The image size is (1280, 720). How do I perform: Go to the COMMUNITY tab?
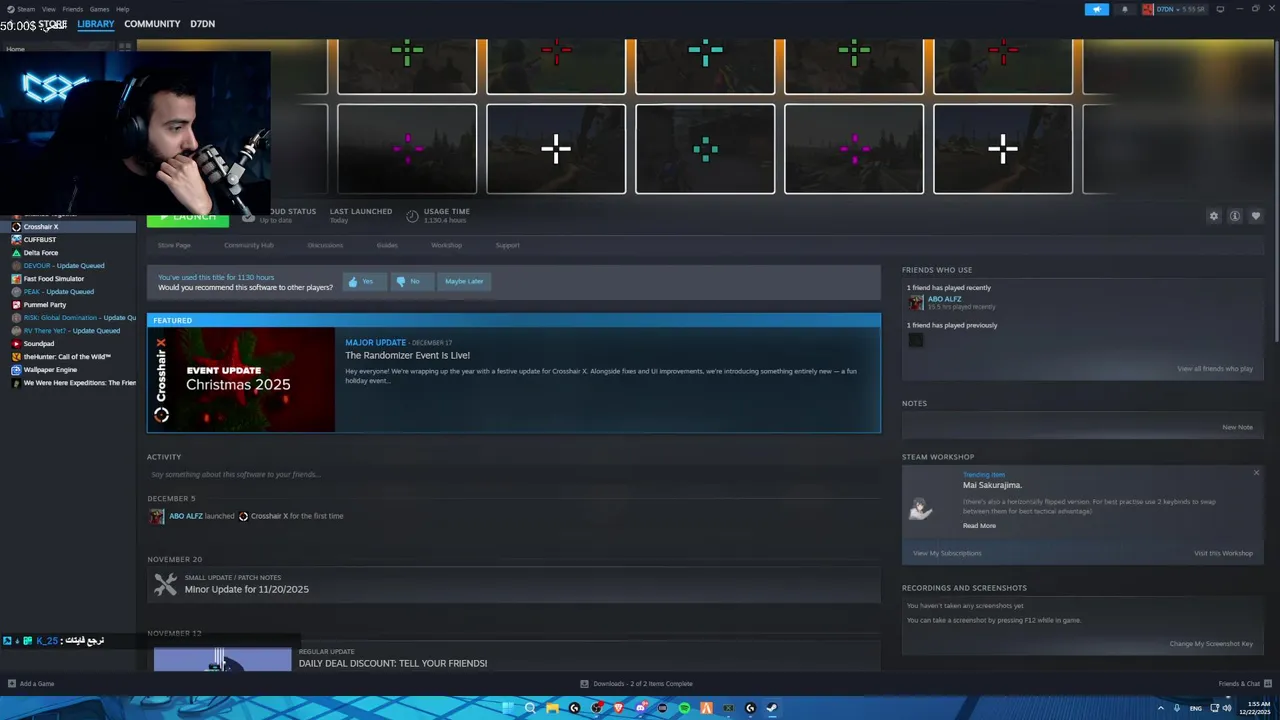152,24
